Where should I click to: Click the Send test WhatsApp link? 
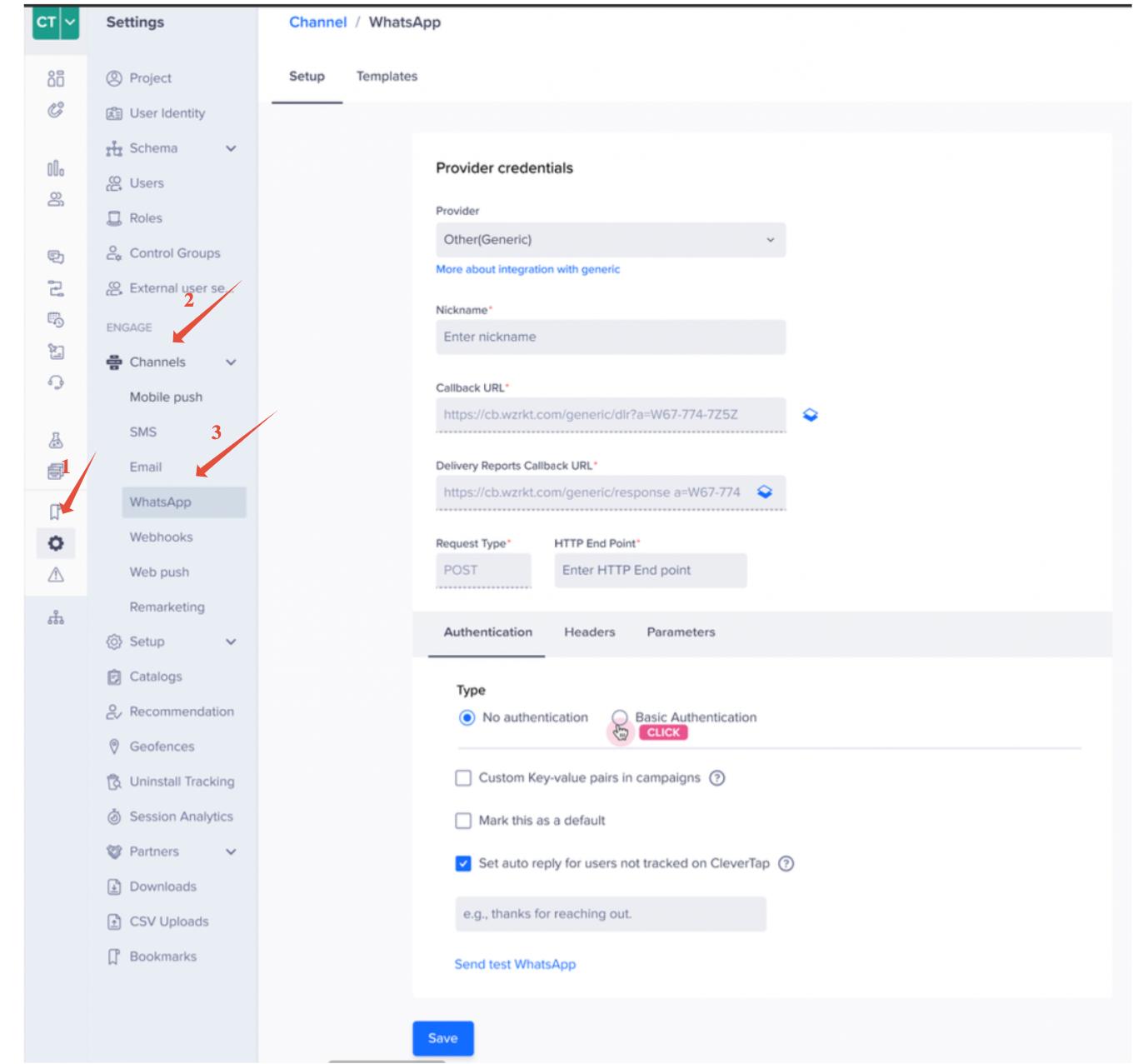(515, 965)
